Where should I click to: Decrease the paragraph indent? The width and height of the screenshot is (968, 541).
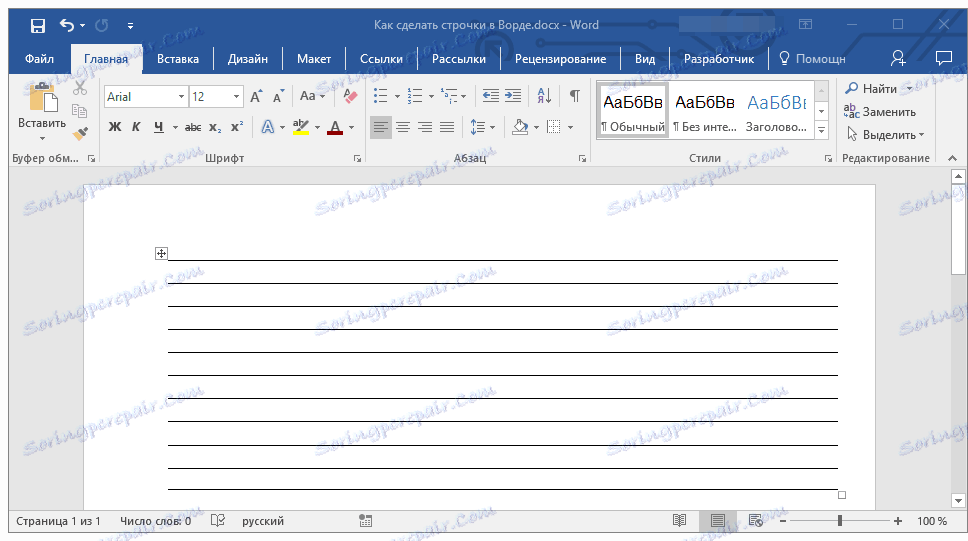click(491, 96)
